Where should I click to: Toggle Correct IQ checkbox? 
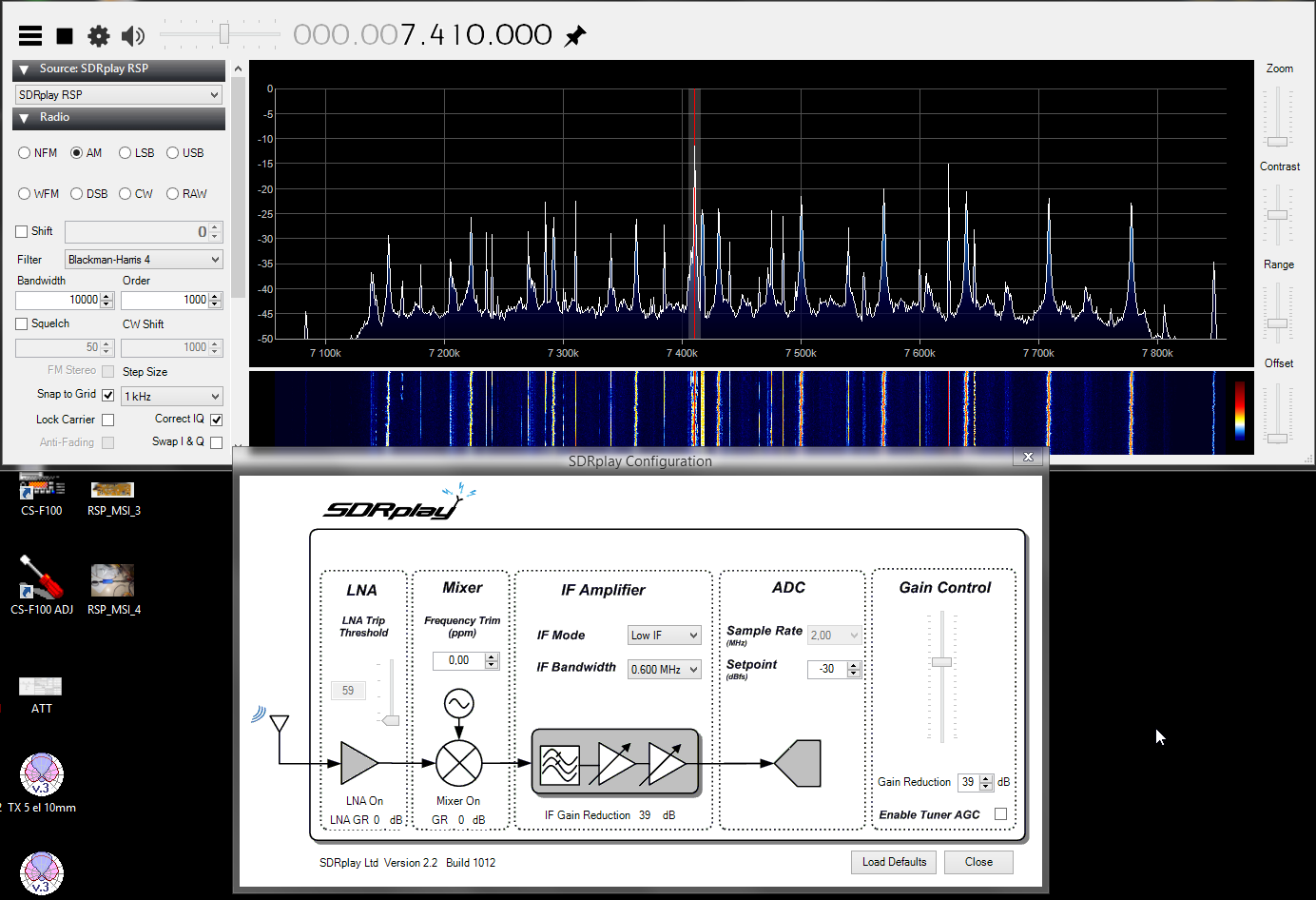pos(217,420)
